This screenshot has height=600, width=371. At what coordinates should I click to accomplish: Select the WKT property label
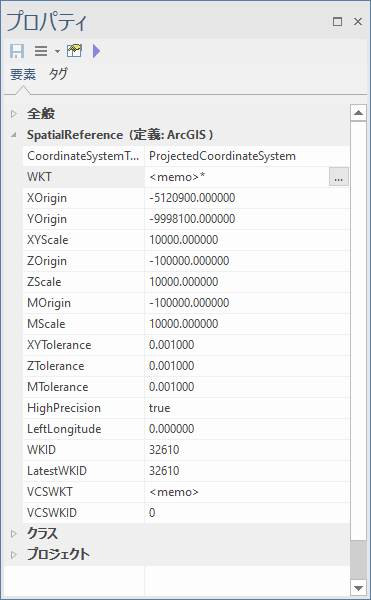pyautogui.click(x=39, y=177)
